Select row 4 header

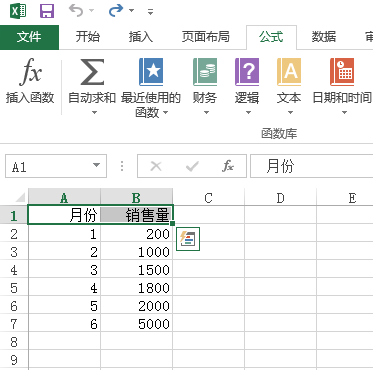click(14, 270)
